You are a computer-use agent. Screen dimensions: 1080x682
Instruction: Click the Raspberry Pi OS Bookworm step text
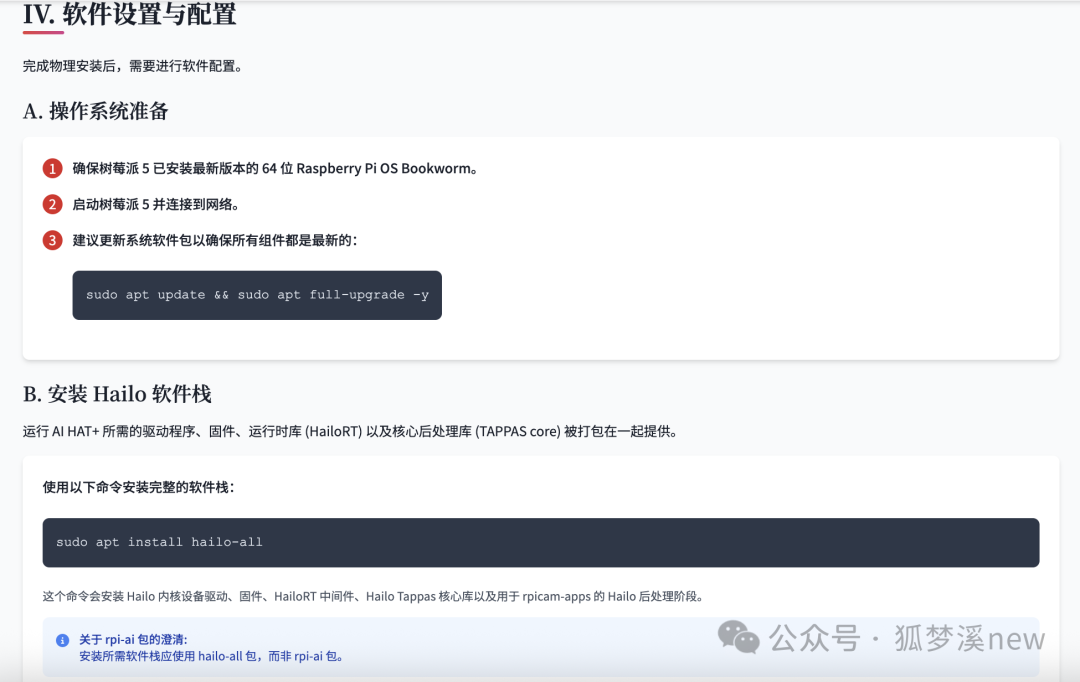point(275,168)
